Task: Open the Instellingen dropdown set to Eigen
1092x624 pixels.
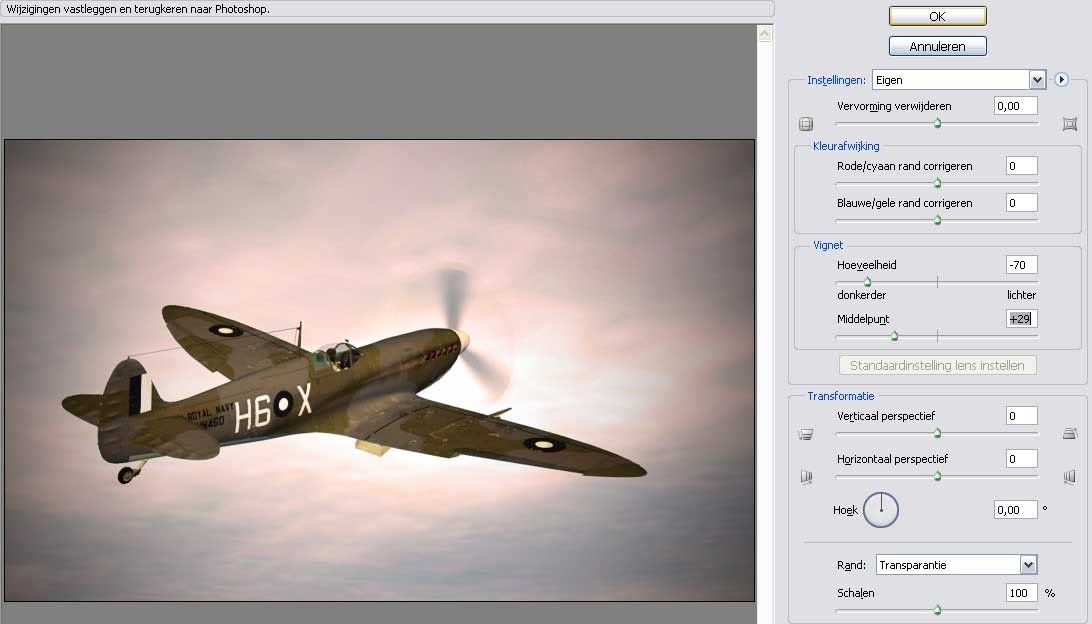Action: tap(959, 79)
